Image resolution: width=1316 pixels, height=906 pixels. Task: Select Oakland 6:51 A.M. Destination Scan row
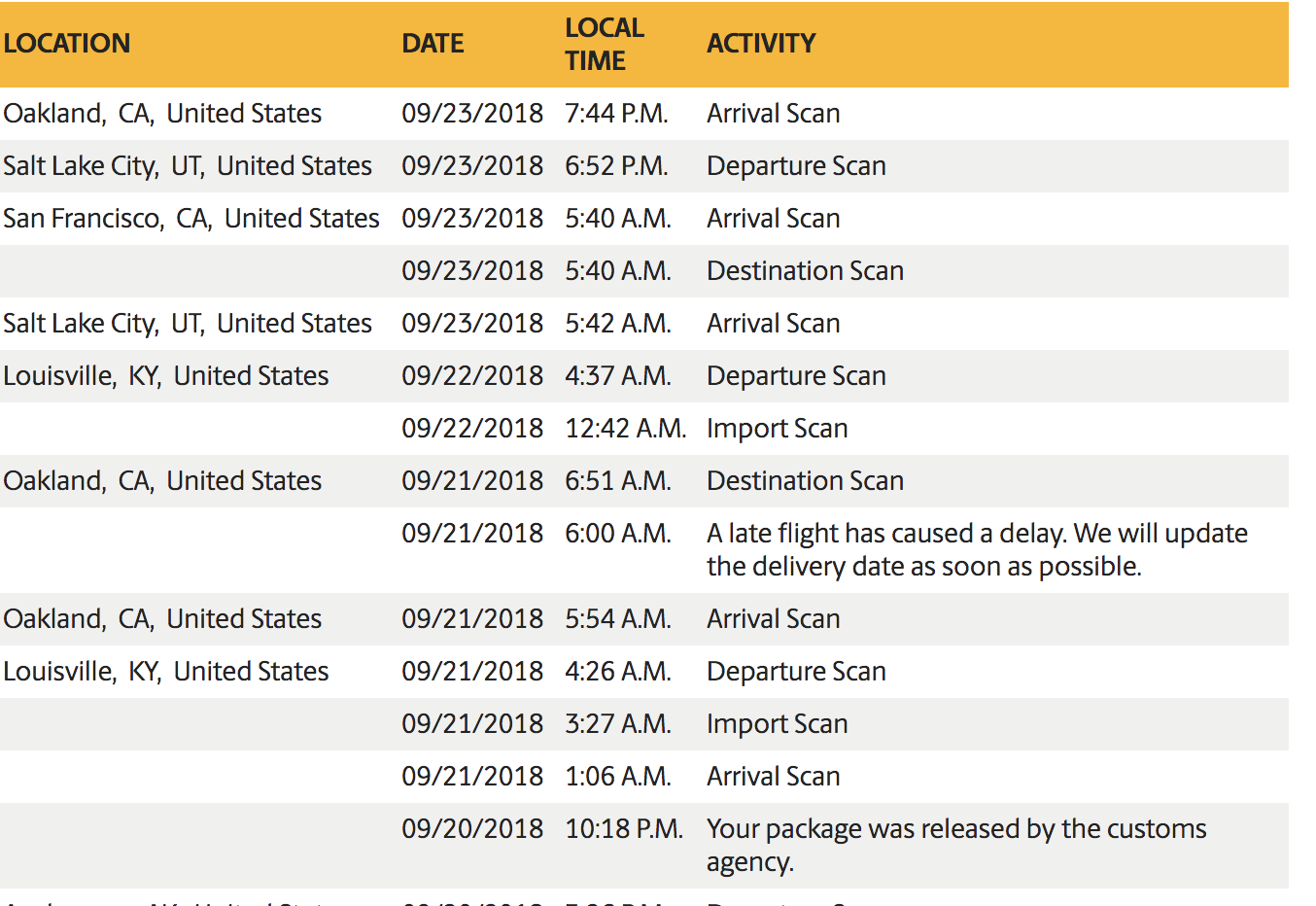click(644, 481)
